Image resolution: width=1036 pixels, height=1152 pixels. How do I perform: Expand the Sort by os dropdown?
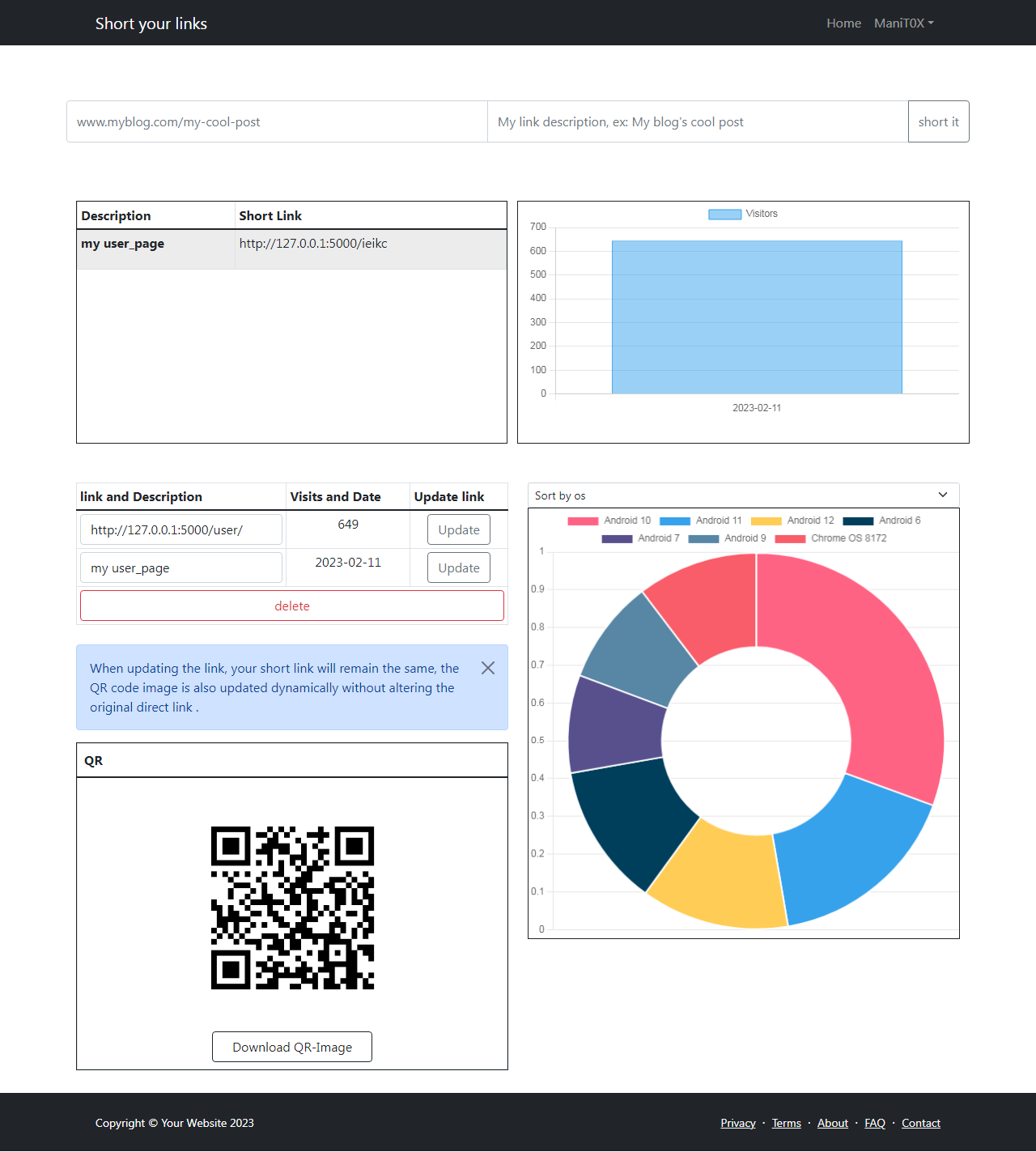(x=743, y=495)
